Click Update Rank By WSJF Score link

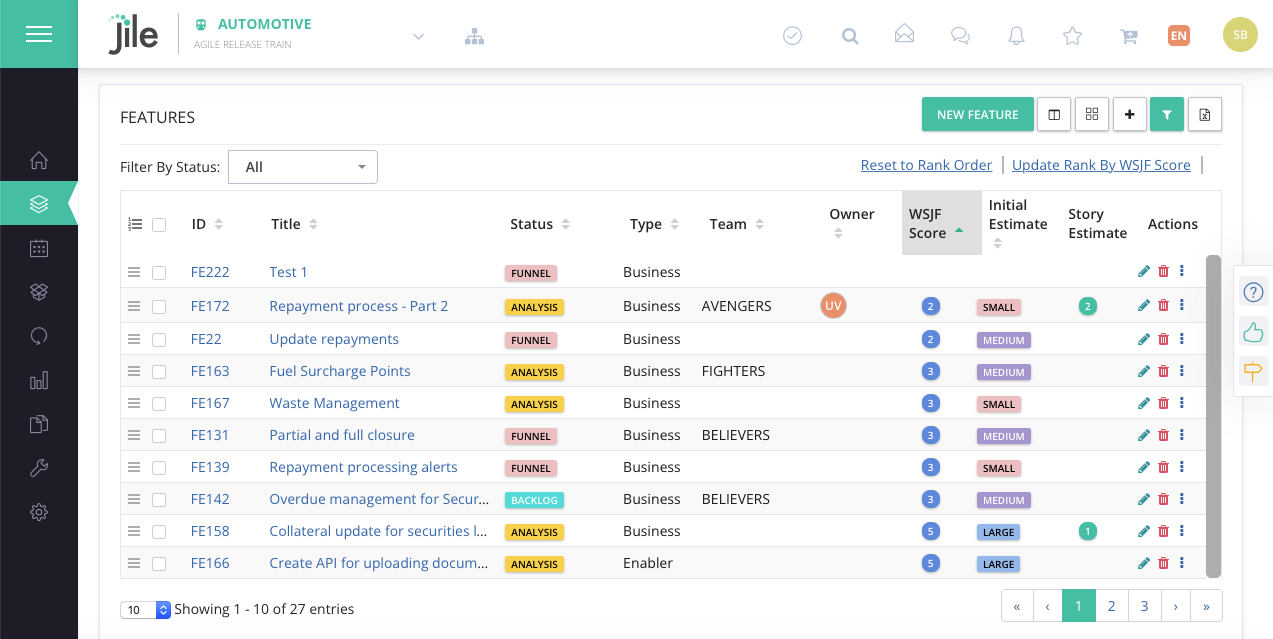1101,165
